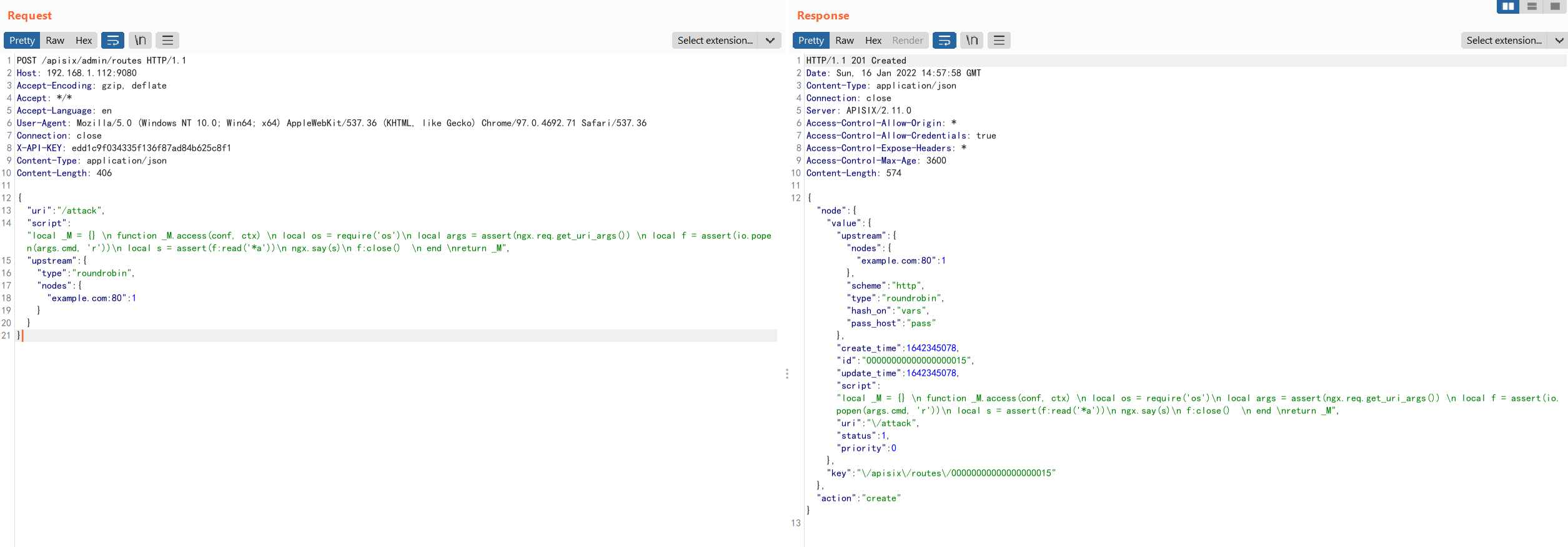Image resolution: width=1568 pixels, height=547 pixels.
Task: Toggle show non-printable characters in Request panel
Action: [x=141, y=41]
